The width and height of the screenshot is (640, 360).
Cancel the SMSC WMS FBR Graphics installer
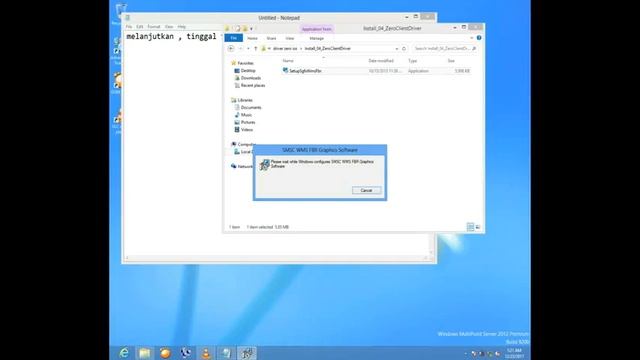pos(367,190)
